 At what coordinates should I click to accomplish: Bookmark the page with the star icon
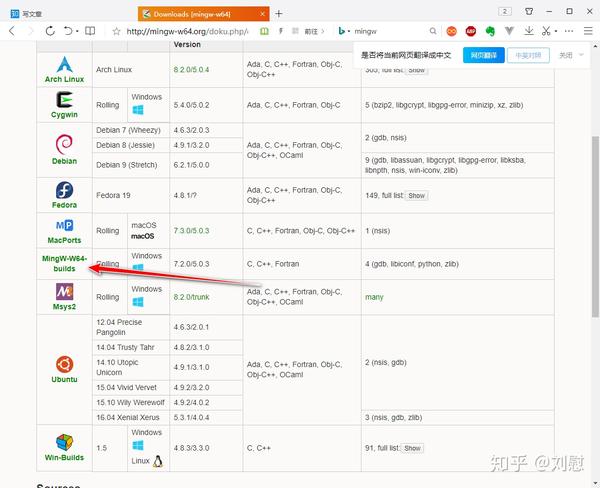[116, 31]
